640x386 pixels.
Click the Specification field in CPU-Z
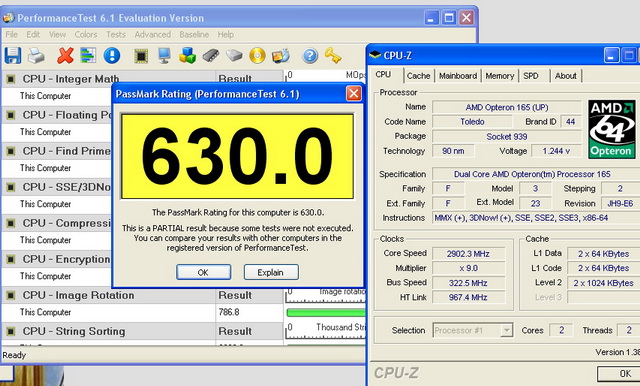(x=536, y=174)
